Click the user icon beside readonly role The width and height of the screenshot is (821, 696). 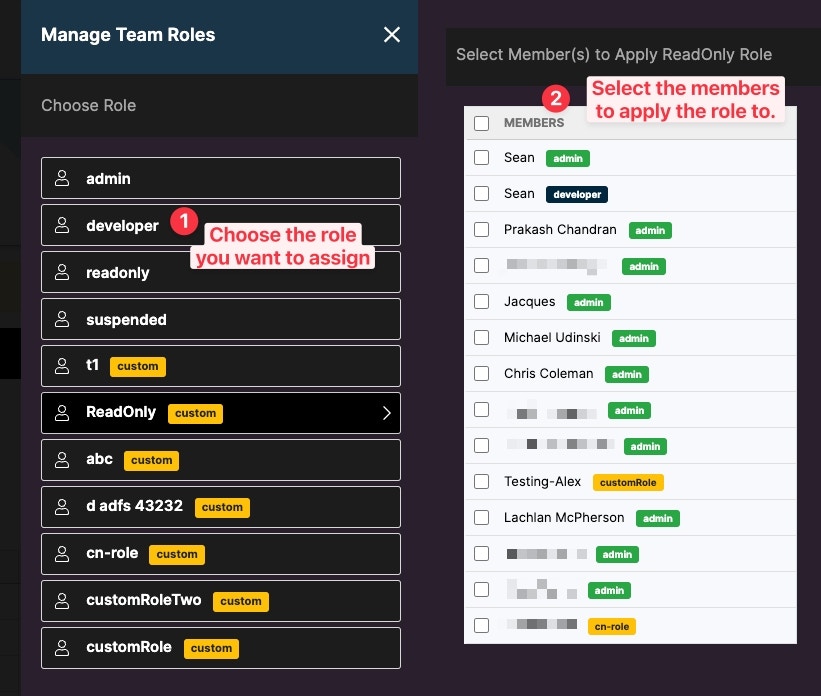(x=62, y=272)
